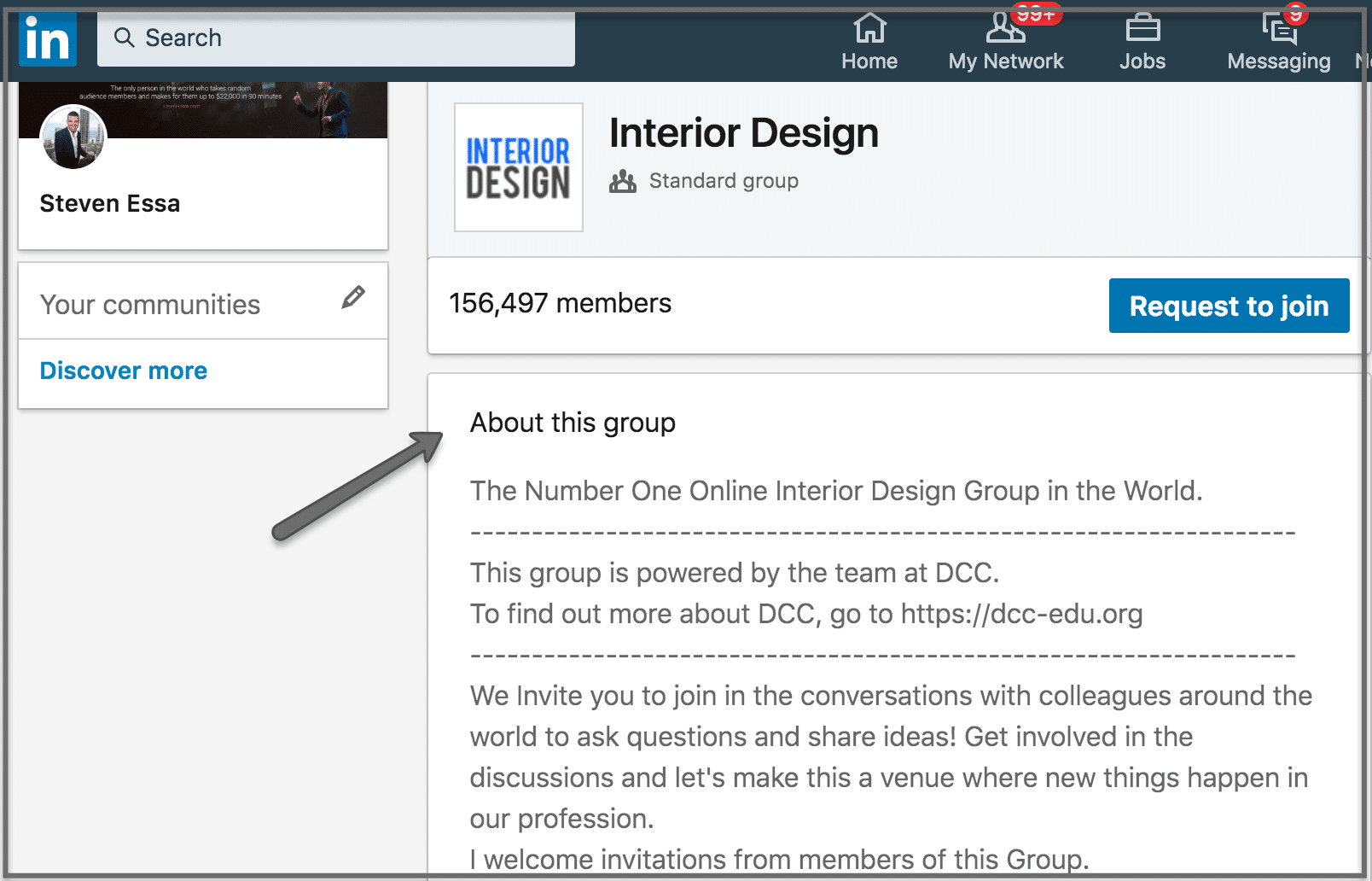Open Steven Essa's profile name

click(x=110, y=203)
